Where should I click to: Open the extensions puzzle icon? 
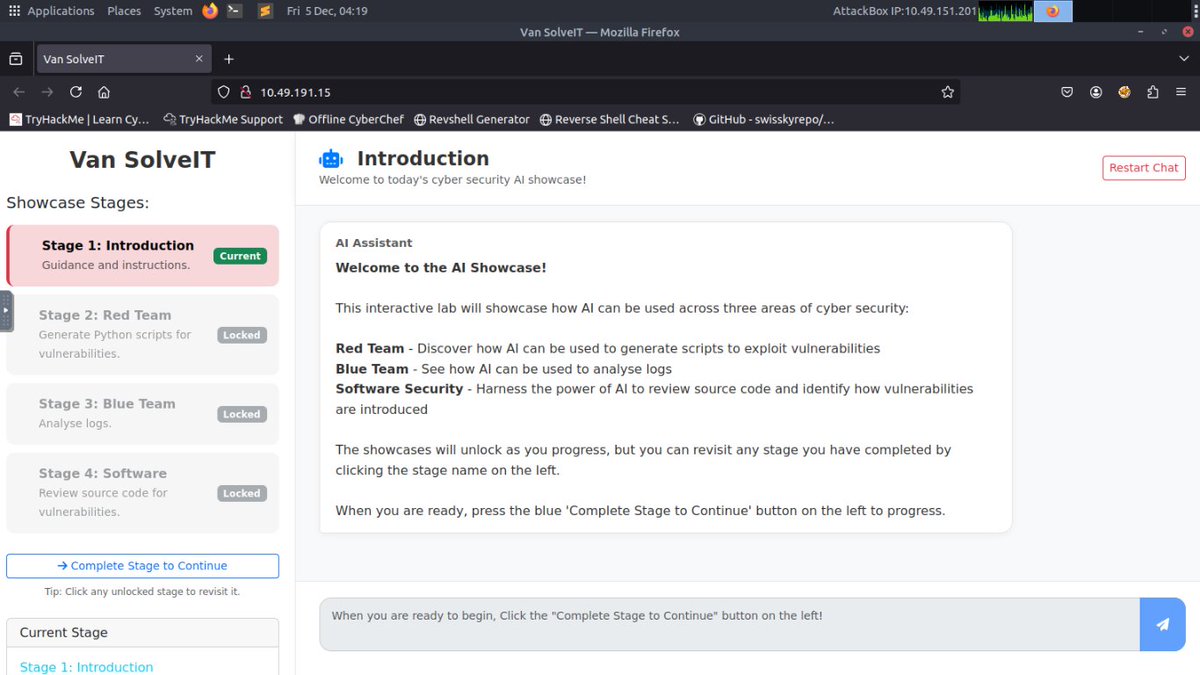(1153, 92)
